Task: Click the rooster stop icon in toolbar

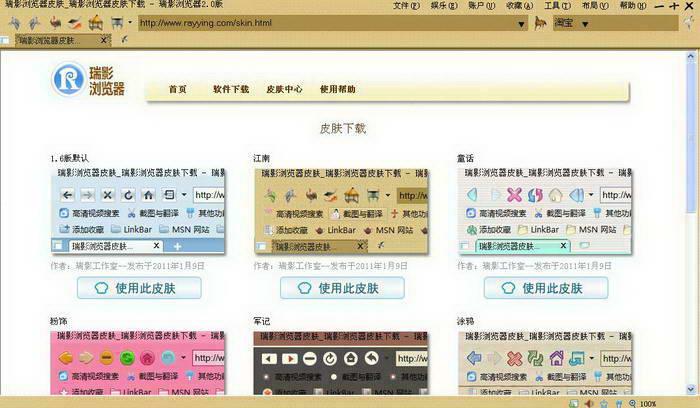Action: coord(54,22)
